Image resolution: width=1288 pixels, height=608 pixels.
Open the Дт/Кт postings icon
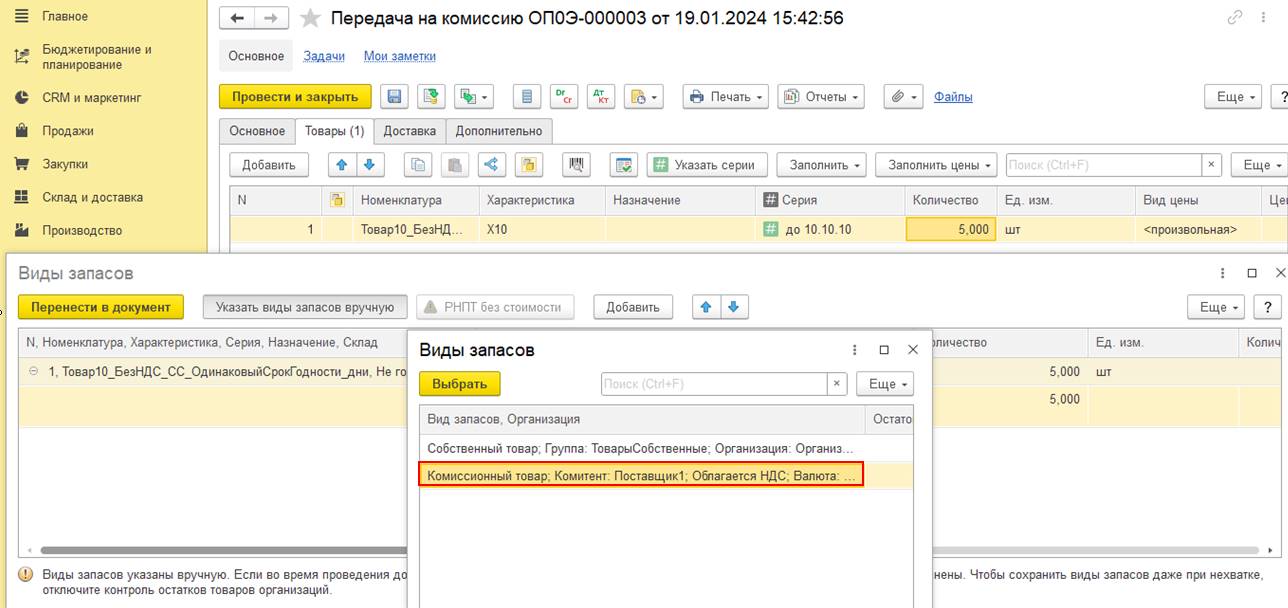click(x=601, y=97)
